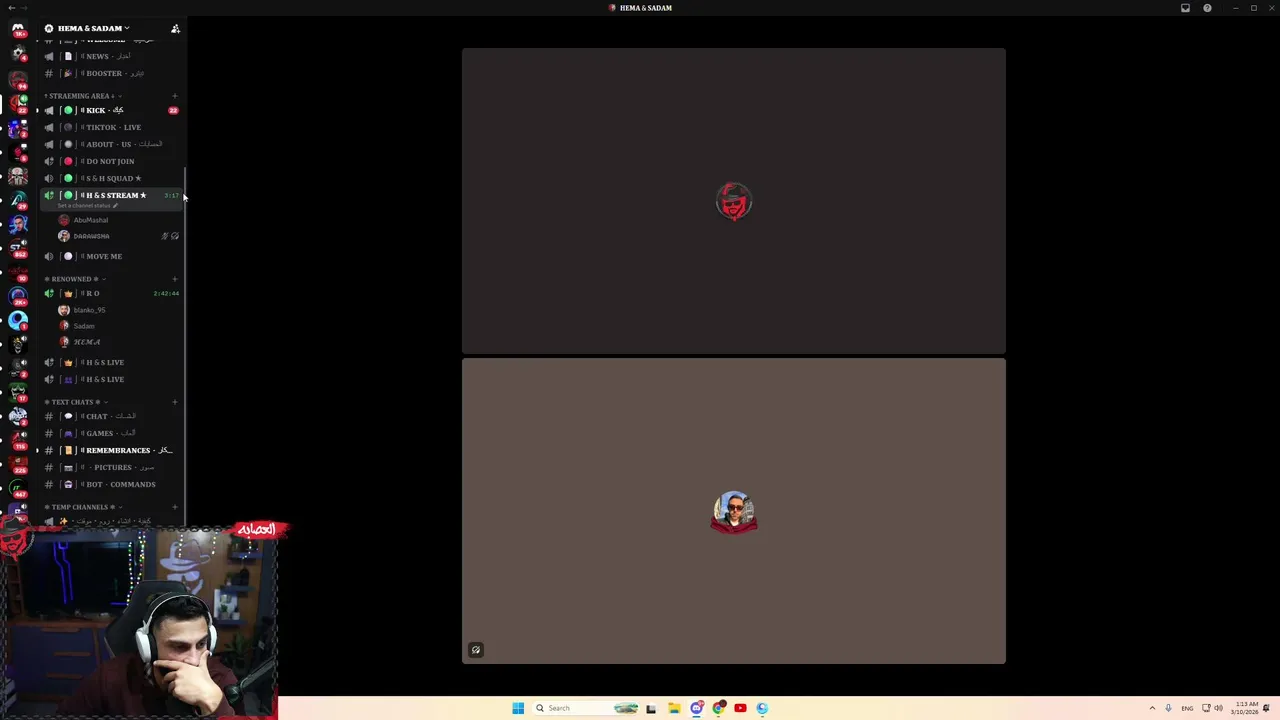The image size is (1280, 720).
Task: Click the volume icon in system tray
Action: point(1218,708)
